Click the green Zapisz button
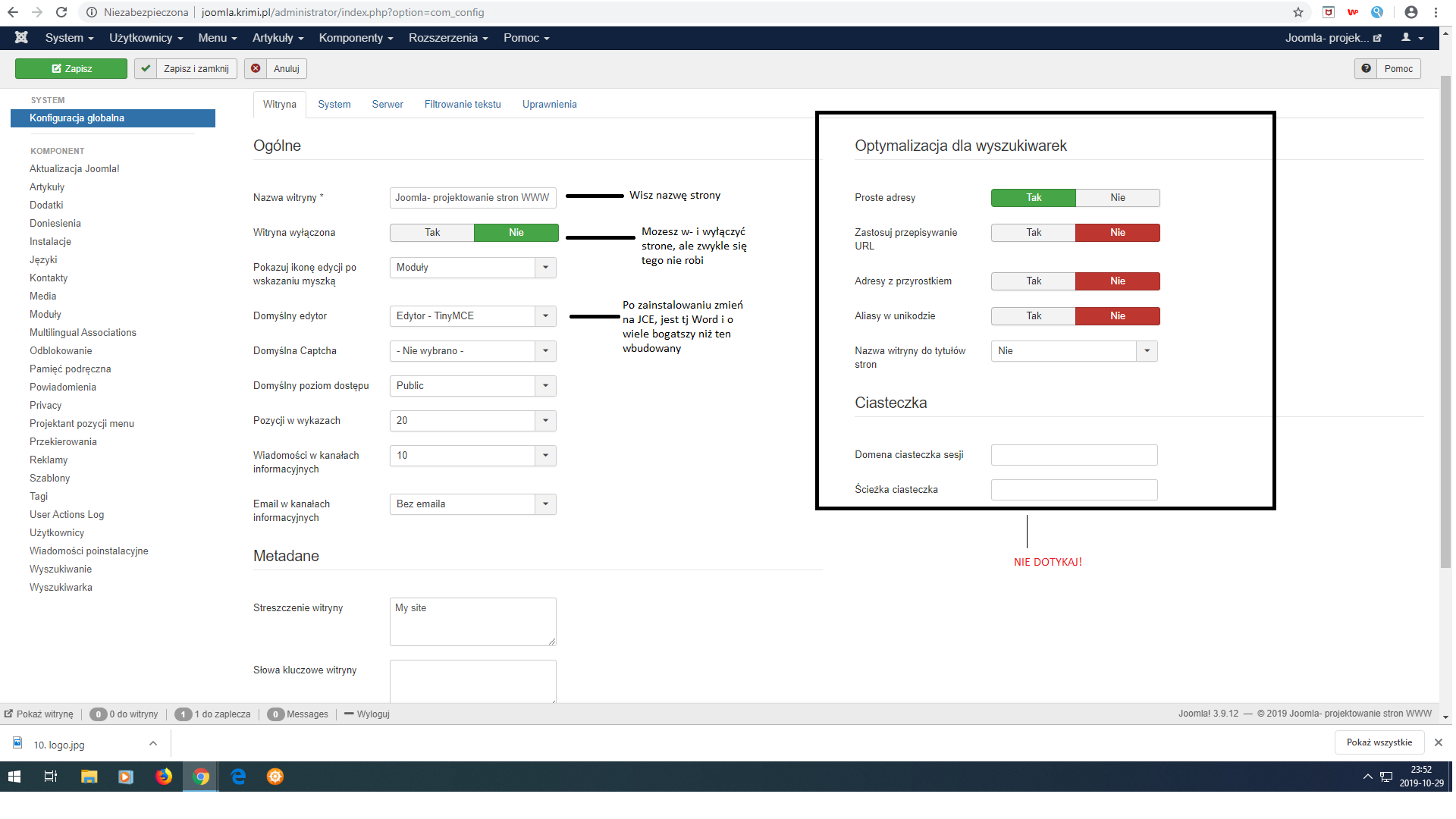 pyautogui.click(x=71, y=69)
